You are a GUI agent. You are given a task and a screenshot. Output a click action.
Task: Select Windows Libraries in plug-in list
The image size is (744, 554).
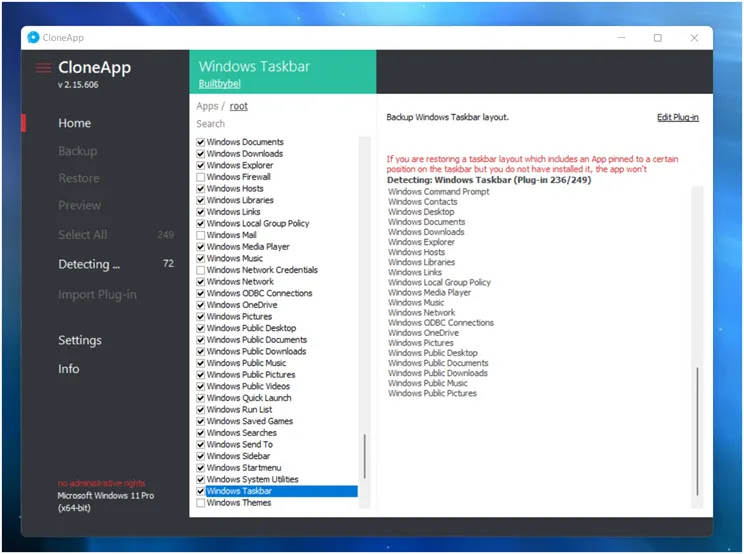pyautogui.click(x=240, y=200)
